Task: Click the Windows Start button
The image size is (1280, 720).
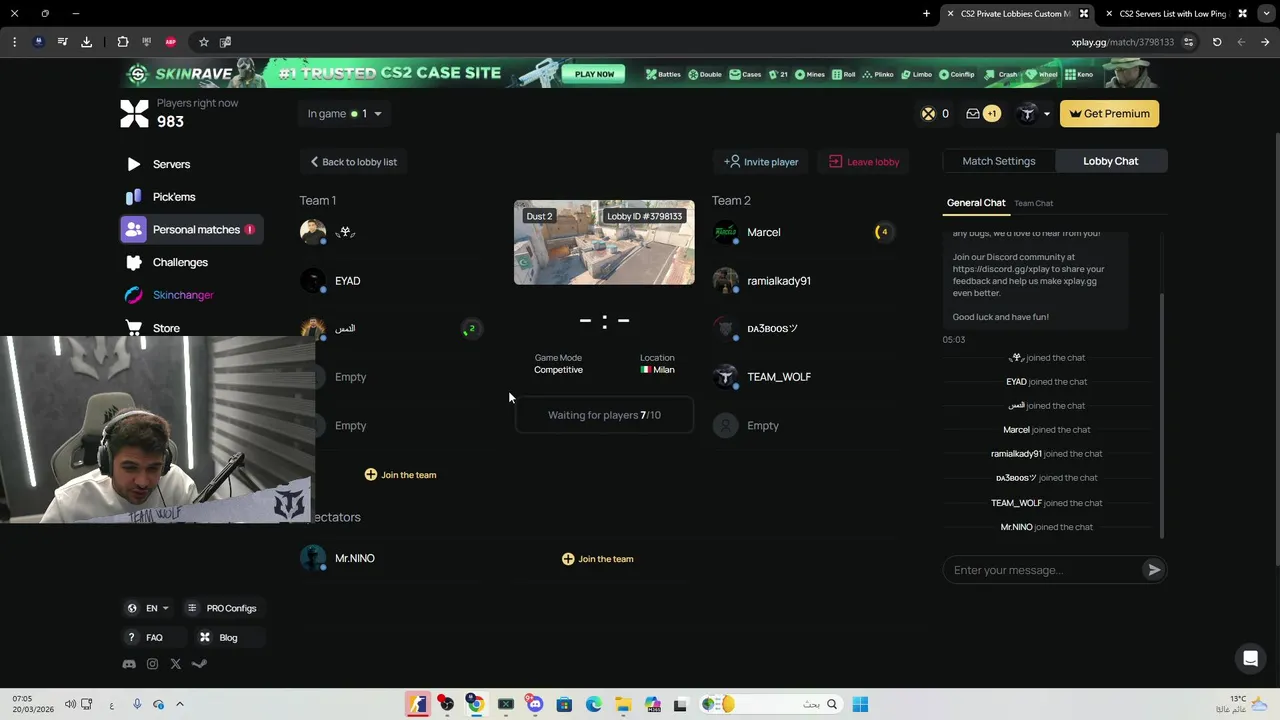Action: tap(860, 704)
